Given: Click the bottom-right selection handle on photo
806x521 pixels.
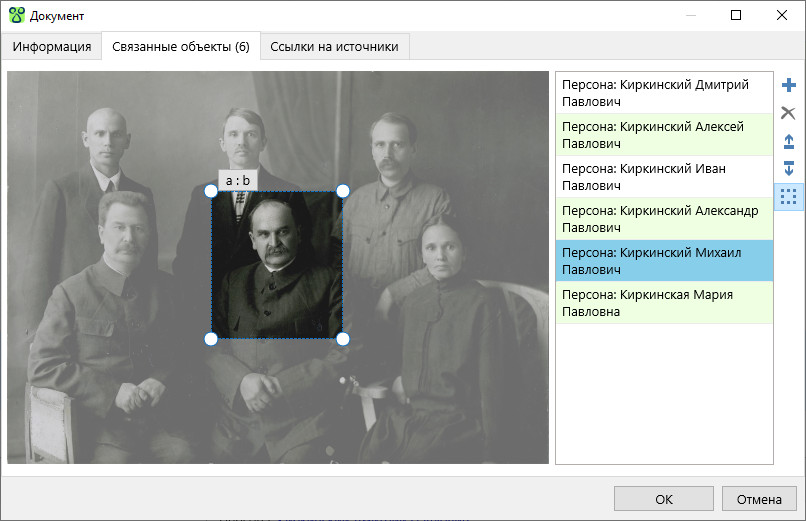Looking at the screenshot, I should [x=343, y=339].
